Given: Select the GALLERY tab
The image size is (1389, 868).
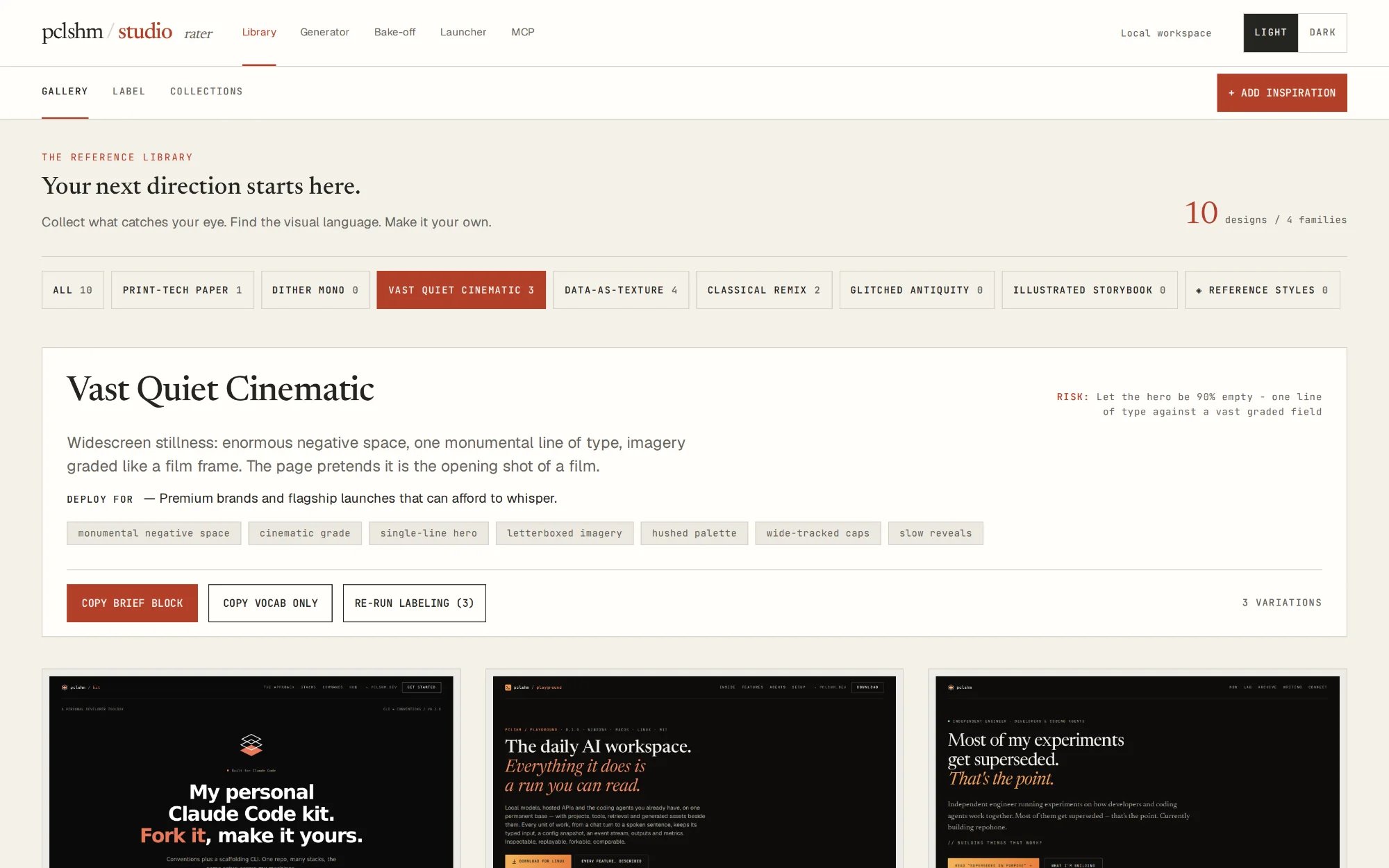Looking at the screenshot, I should pos(65,92).
